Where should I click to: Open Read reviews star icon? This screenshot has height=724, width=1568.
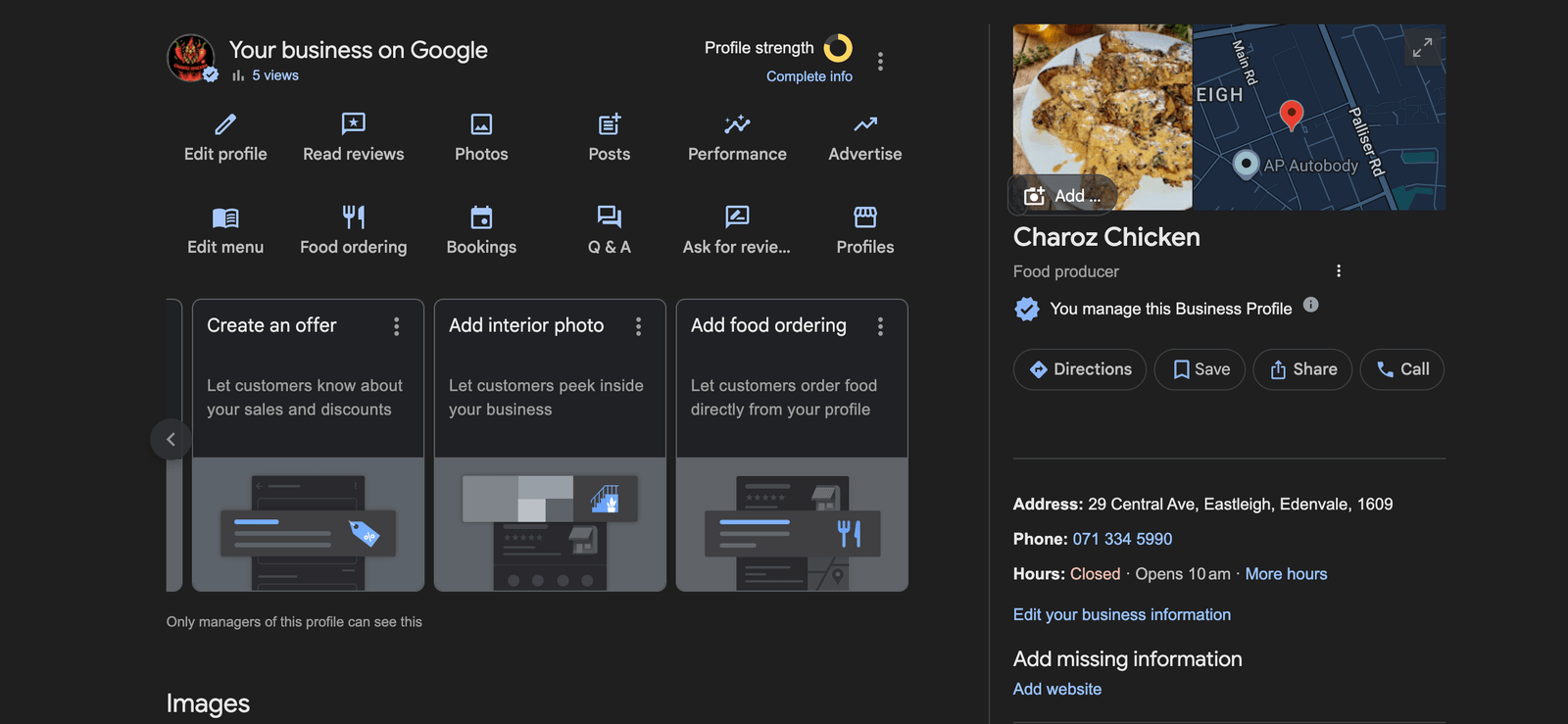354,123
